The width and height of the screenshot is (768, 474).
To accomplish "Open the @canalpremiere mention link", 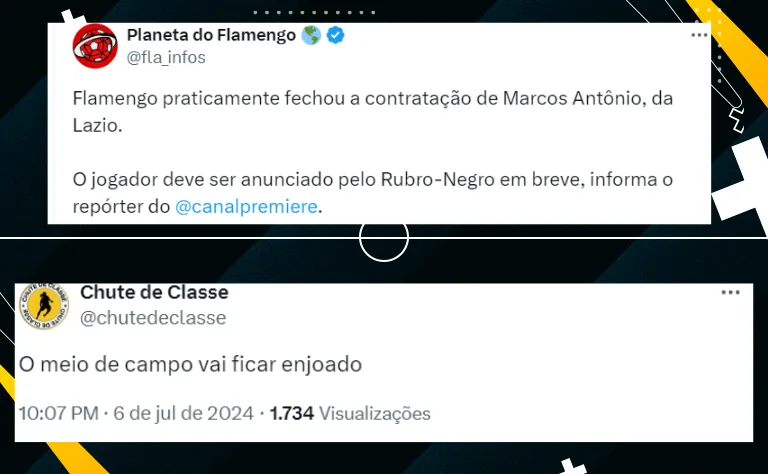I will [x=246, y=206].
